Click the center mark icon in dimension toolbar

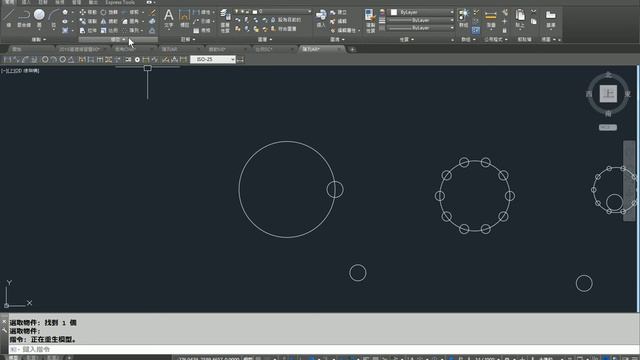coord(137,60)
